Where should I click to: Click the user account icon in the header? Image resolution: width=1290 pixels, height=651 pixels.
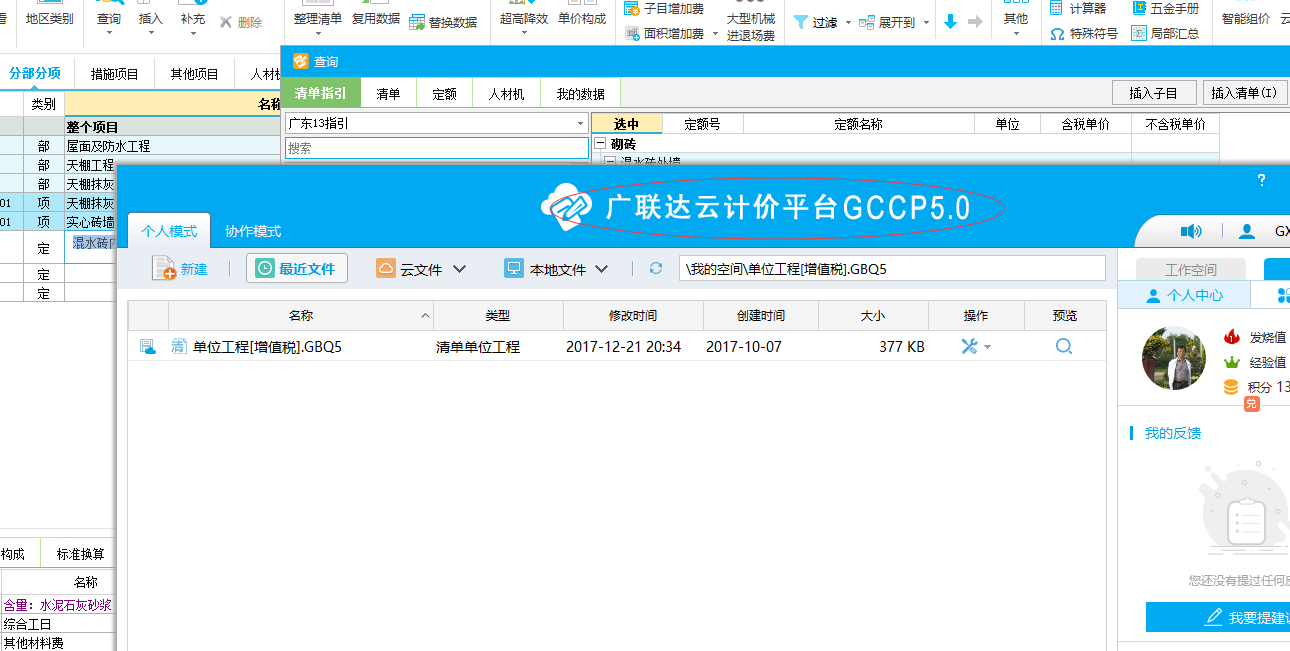pos(1247,231)
